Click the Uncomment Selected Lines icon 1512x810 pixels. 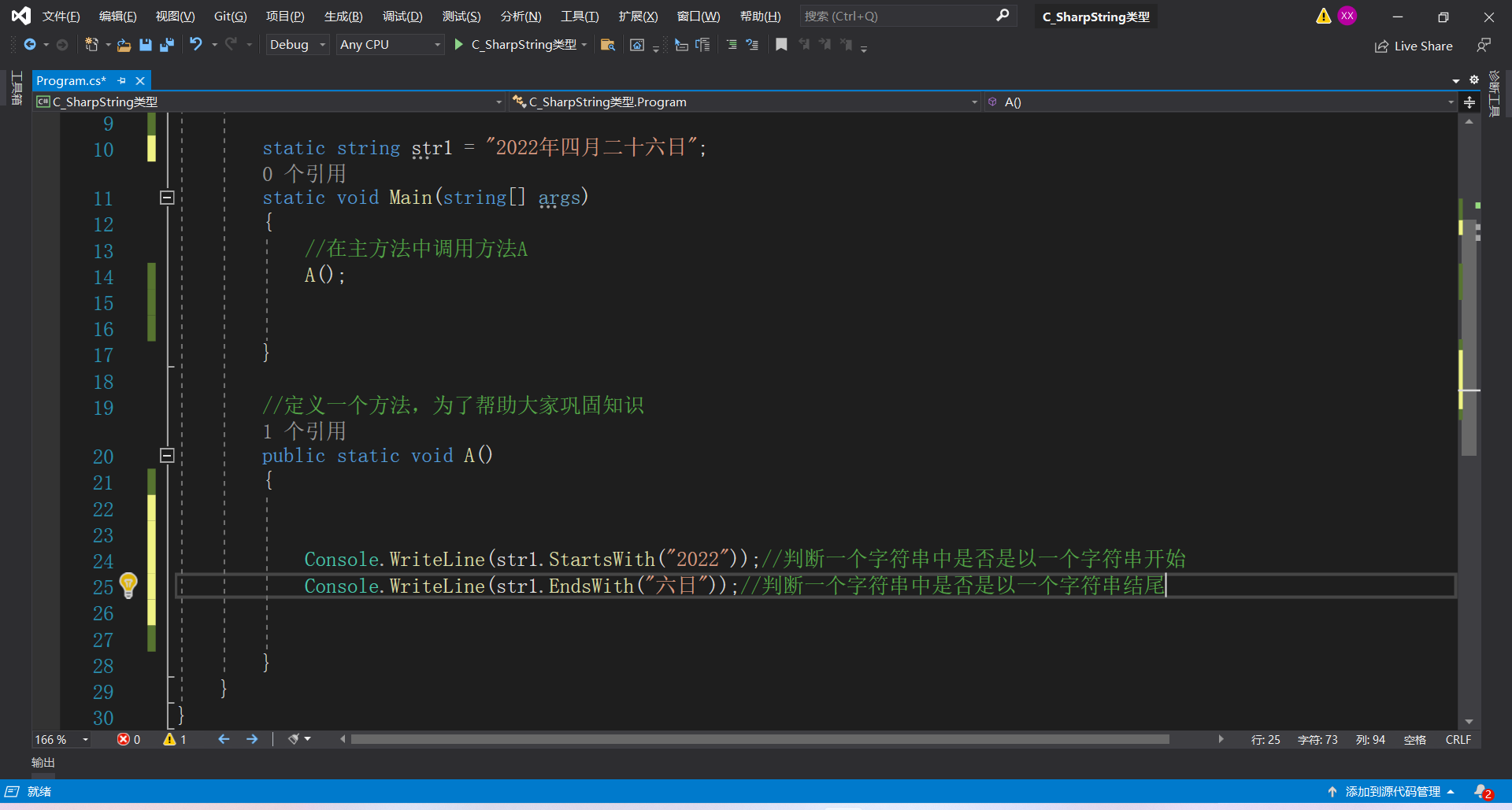752,45
